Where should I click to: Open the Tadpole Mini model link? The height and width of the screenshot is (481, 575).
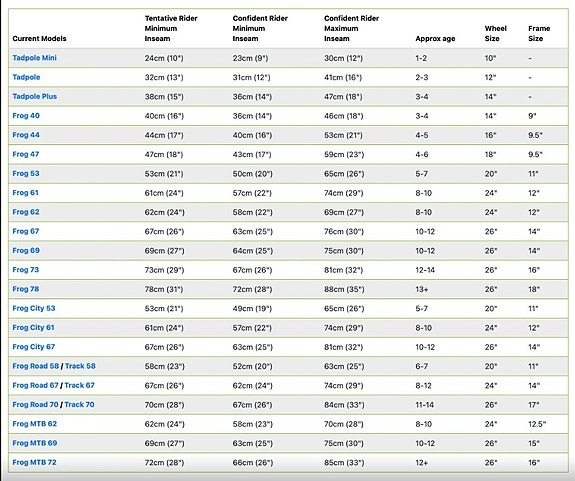[x=34, y=58]
